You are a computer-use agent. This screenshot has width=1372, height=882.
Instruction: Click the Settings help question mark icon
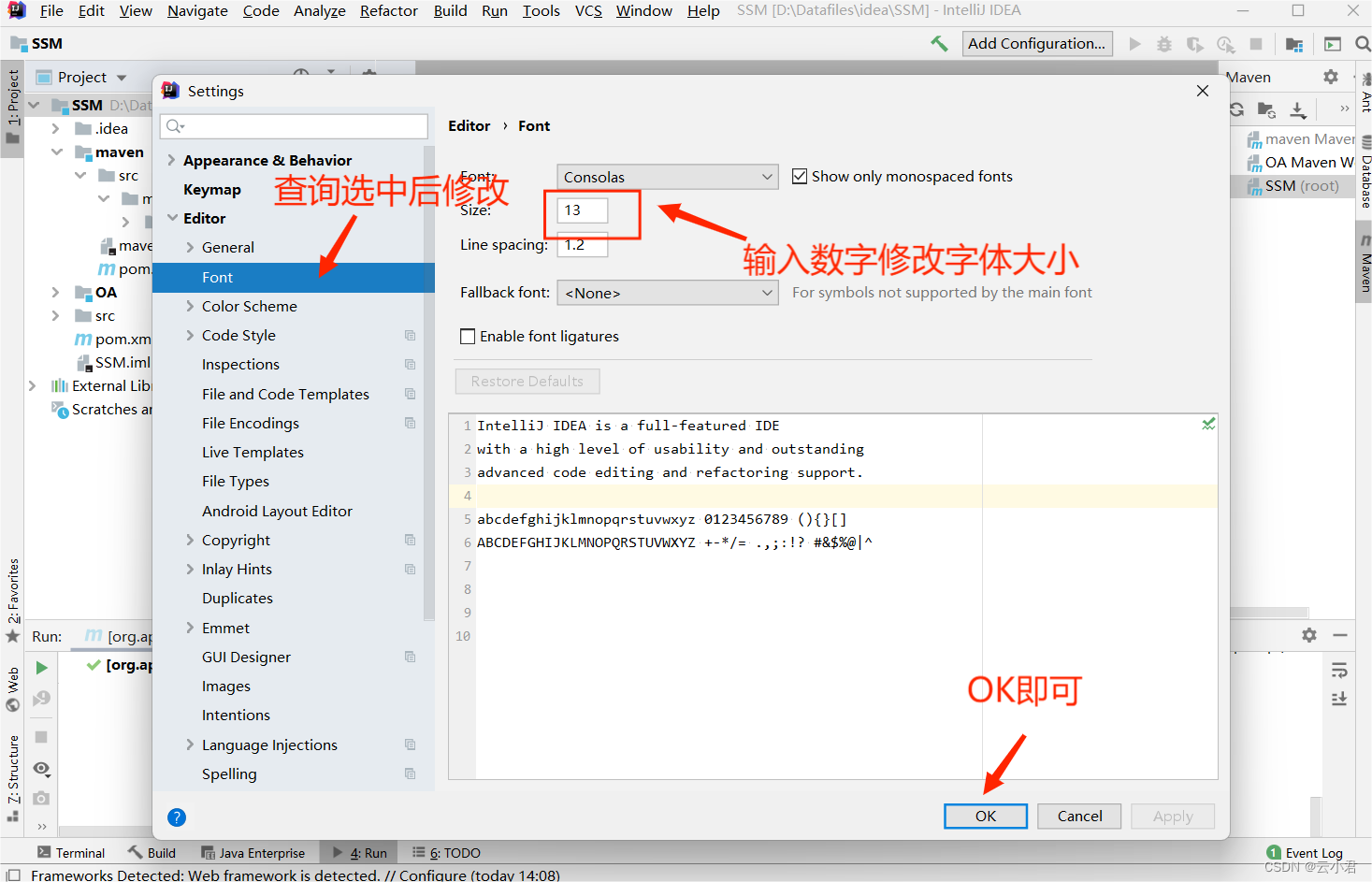point(177,817)
